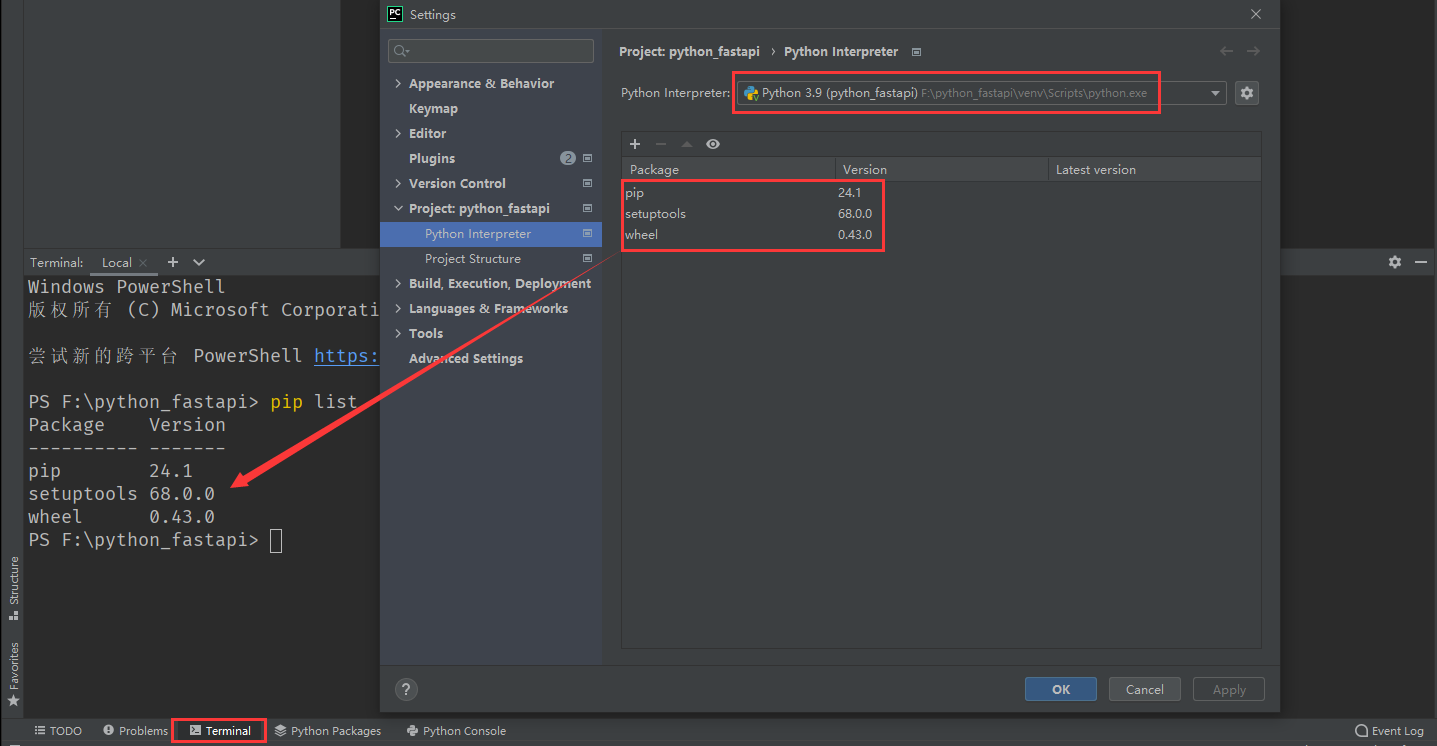Navigate back with the left arrow

[x=1226, y=51]
